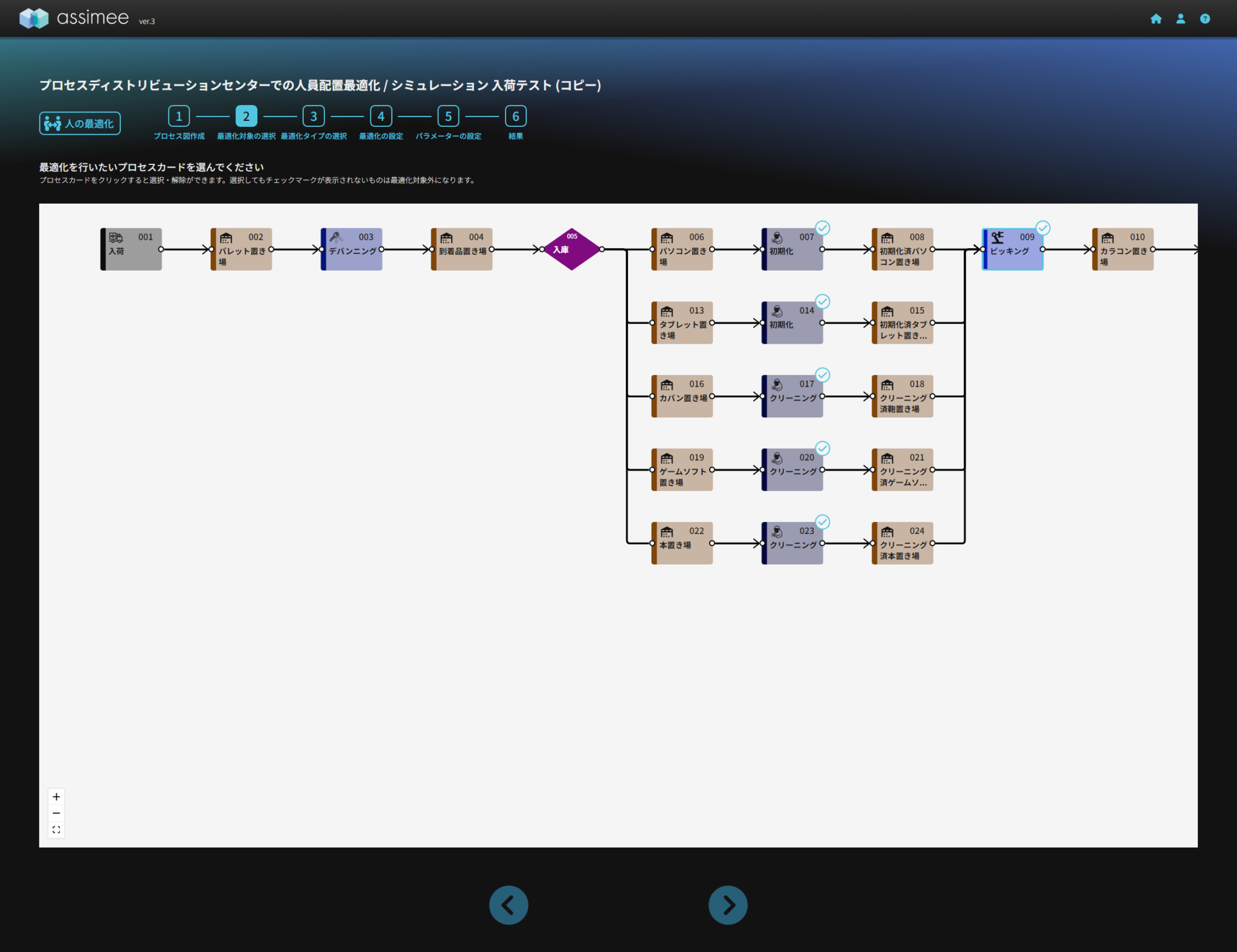Go to next step with right arrow
Screen dimensions: 1237x952
pyautogui.click(x=727, y=904)
